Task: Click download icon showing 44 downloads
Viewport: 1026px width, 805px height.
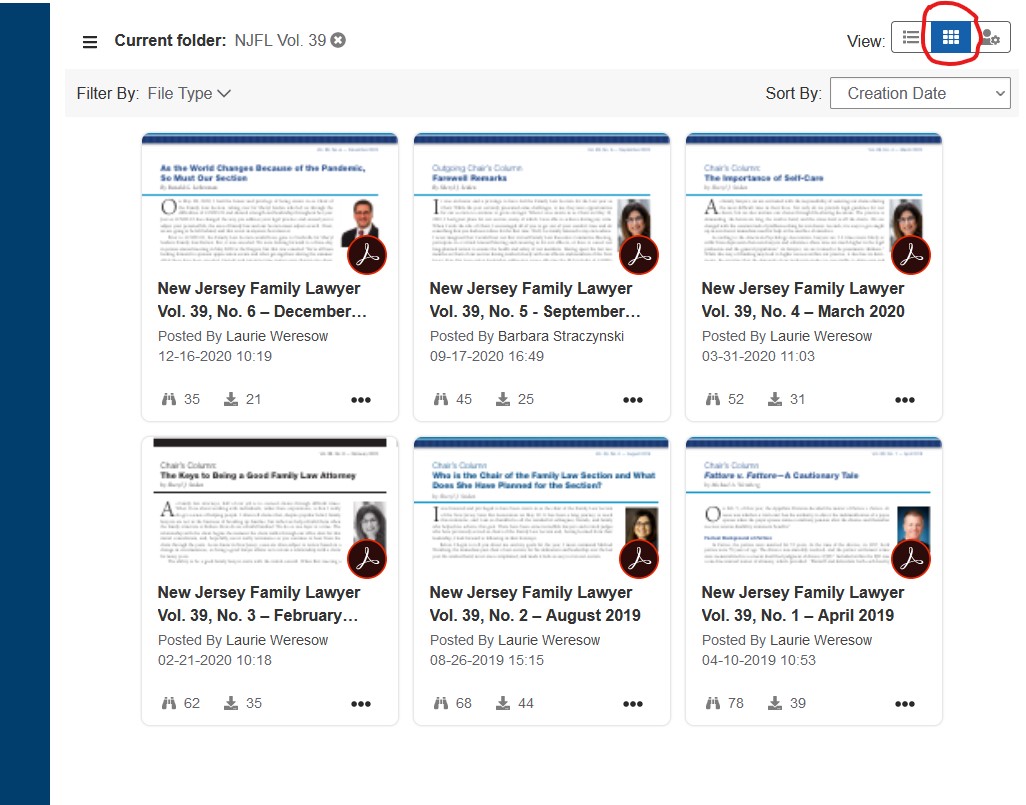Action: pyautogui.click(x=503, y=703)
